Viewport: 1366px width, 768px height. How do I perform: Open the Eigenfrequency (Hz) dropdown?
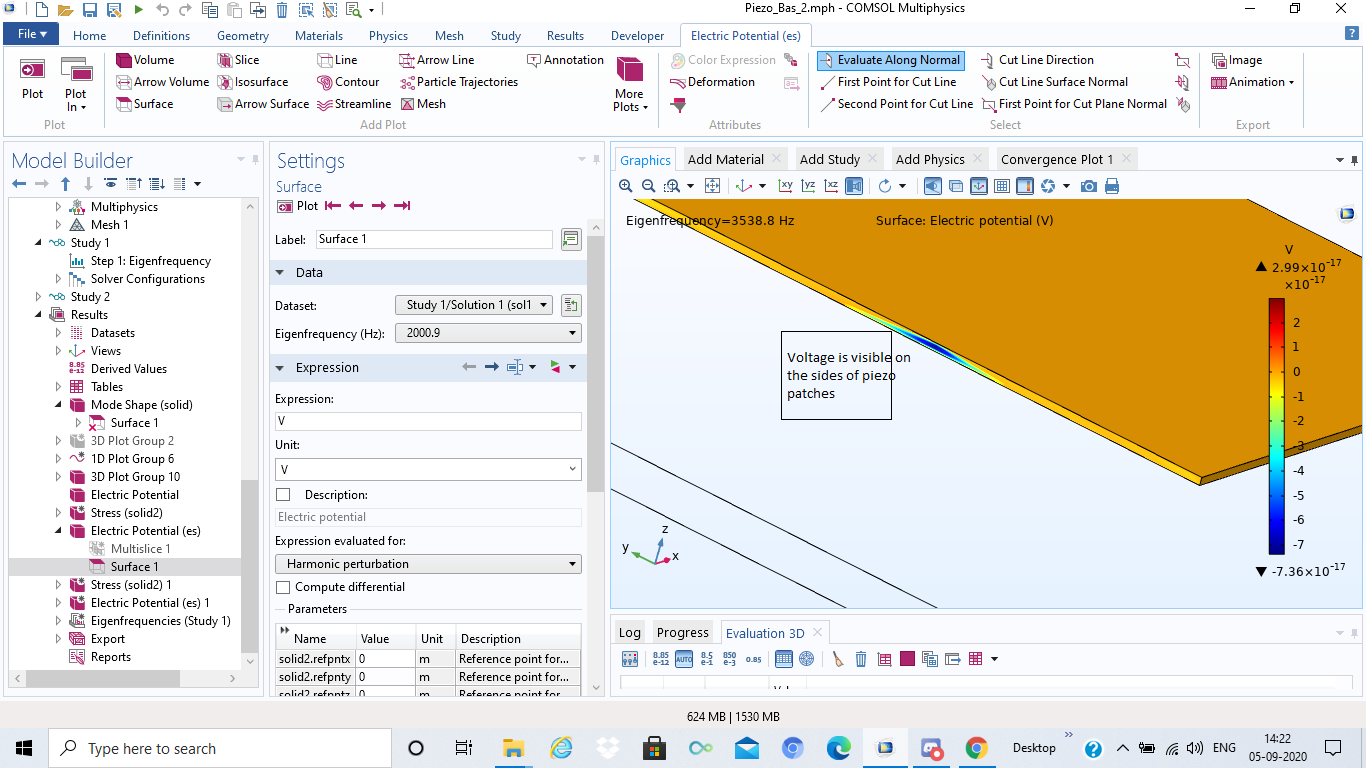coord(488,333)
